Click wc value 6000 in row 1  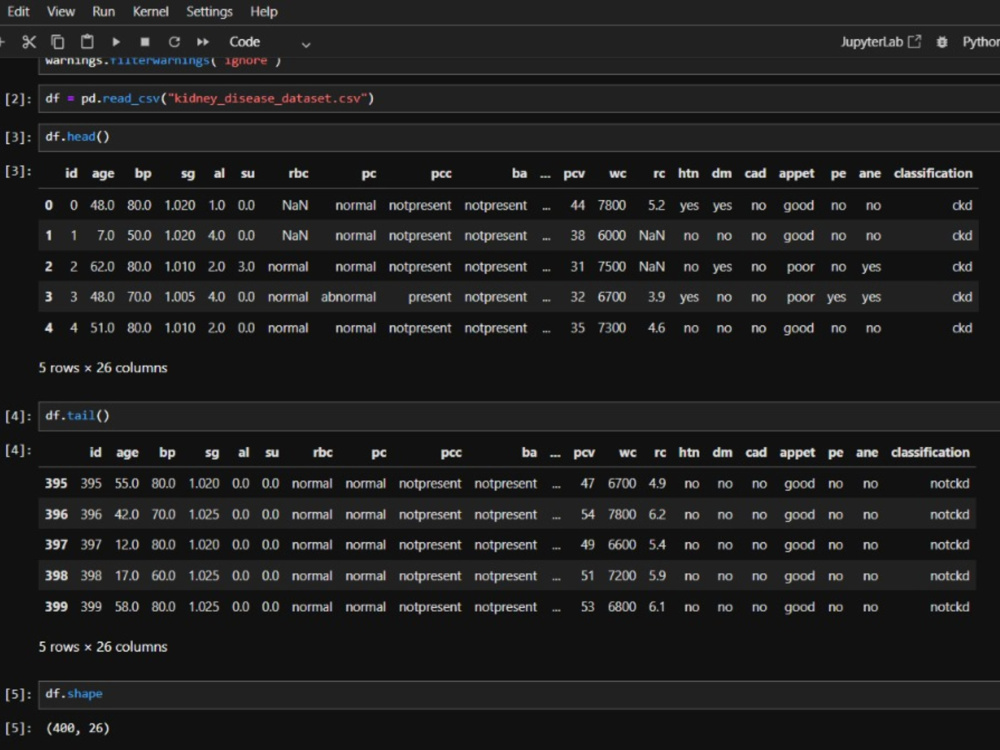[612, 236]
